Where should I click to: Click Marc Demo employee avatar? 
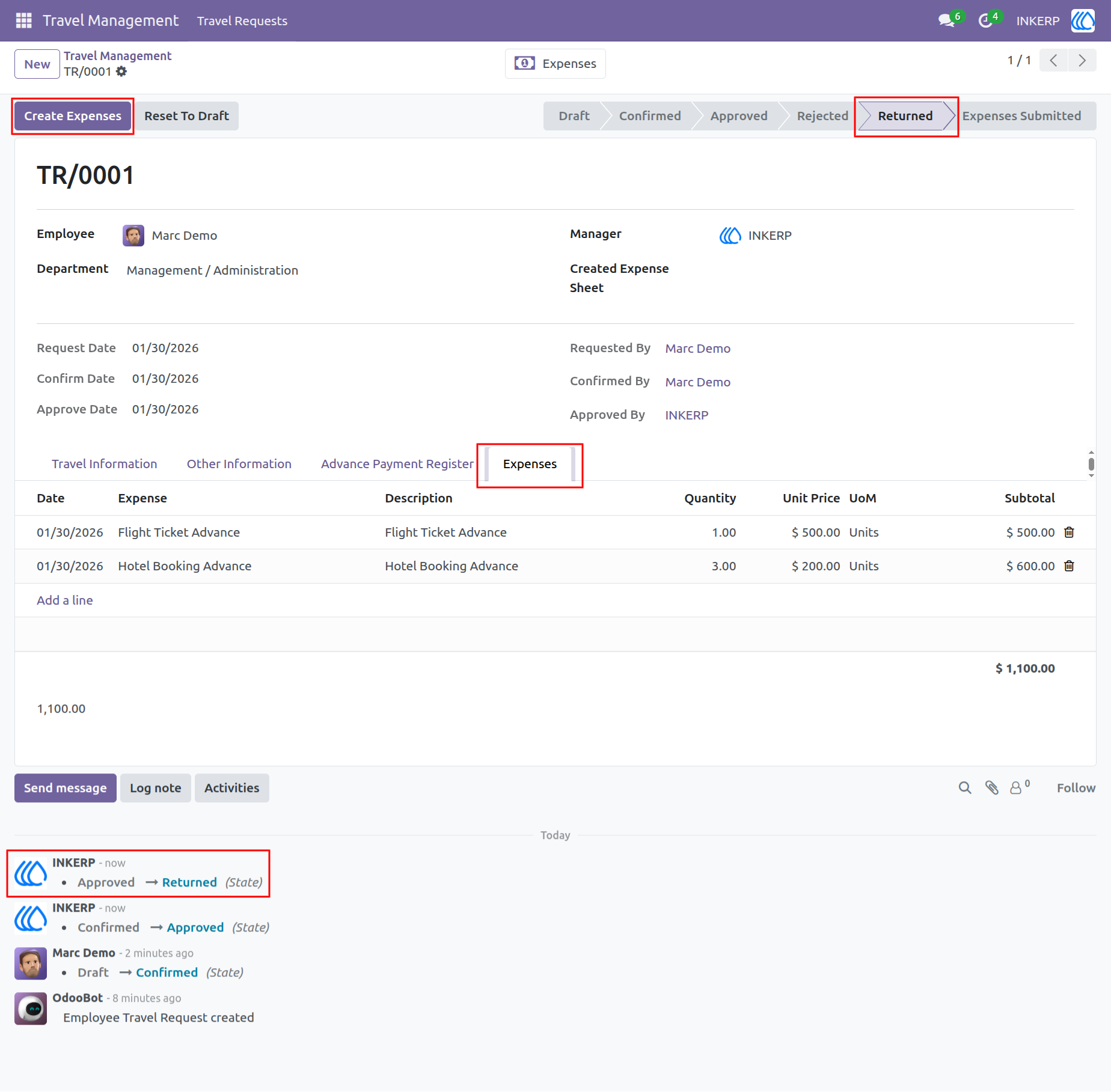click(133, 235)
